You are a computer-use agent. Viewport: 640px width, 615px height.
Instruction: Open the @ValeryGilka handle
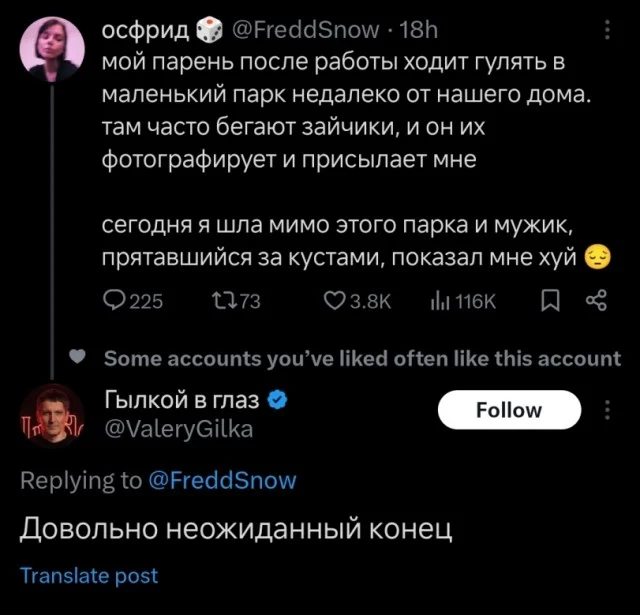click(178, 430)
